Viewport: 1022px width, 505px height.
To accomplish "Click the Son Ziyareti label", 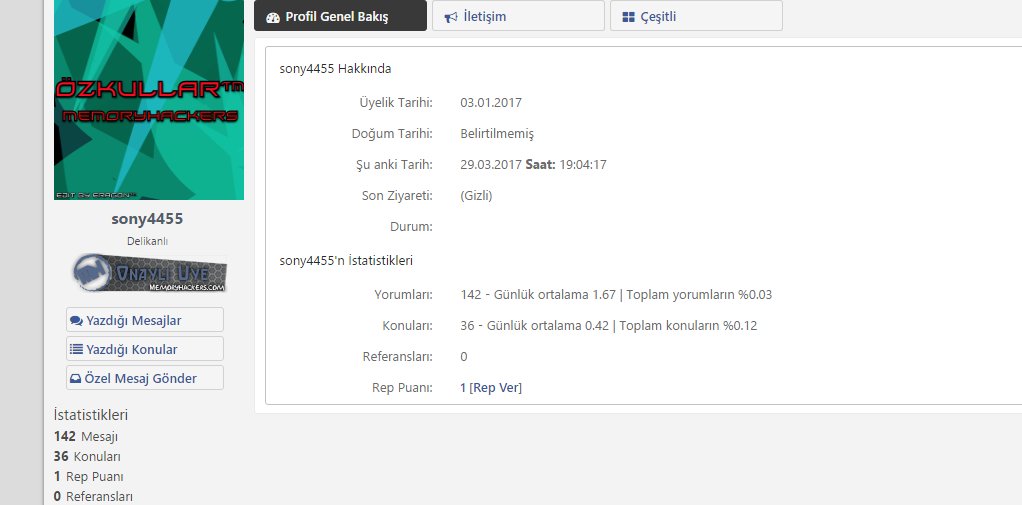I will pos(398,195).
